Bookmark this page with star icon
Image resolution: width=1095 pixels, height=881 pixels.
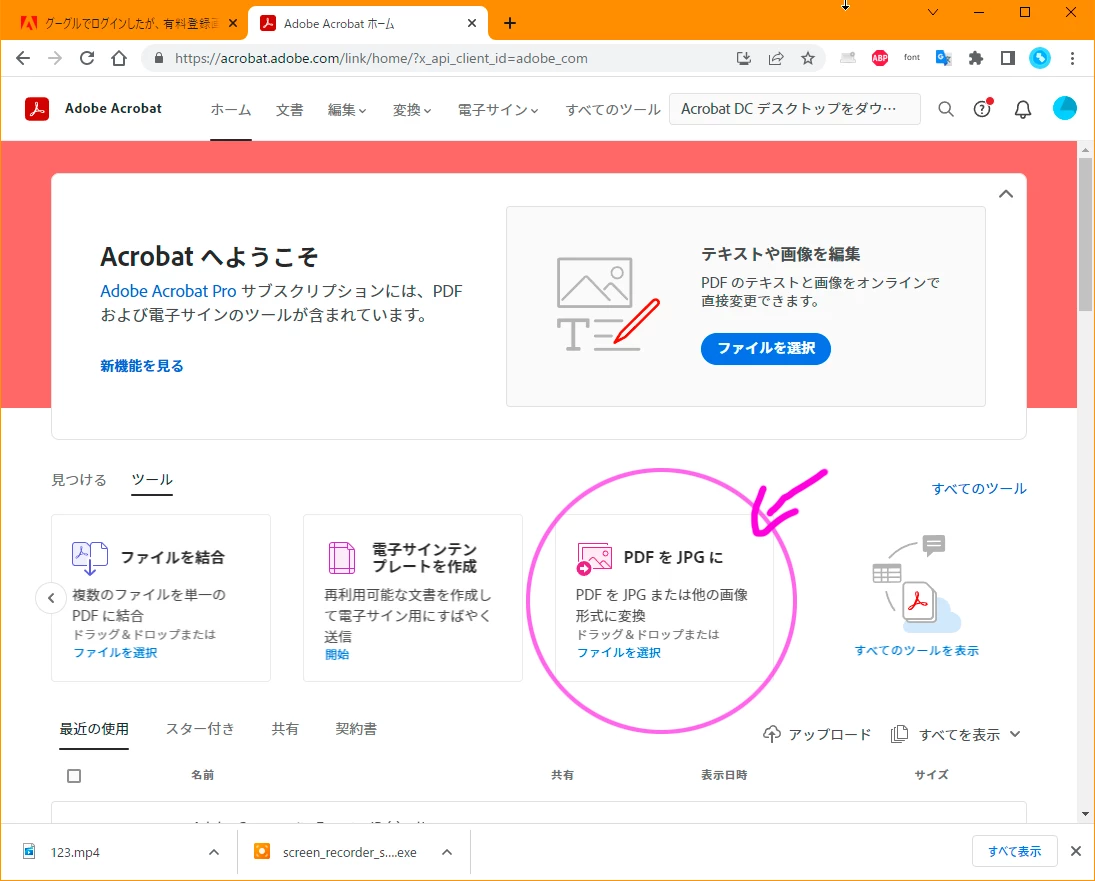tap(808, 58)
